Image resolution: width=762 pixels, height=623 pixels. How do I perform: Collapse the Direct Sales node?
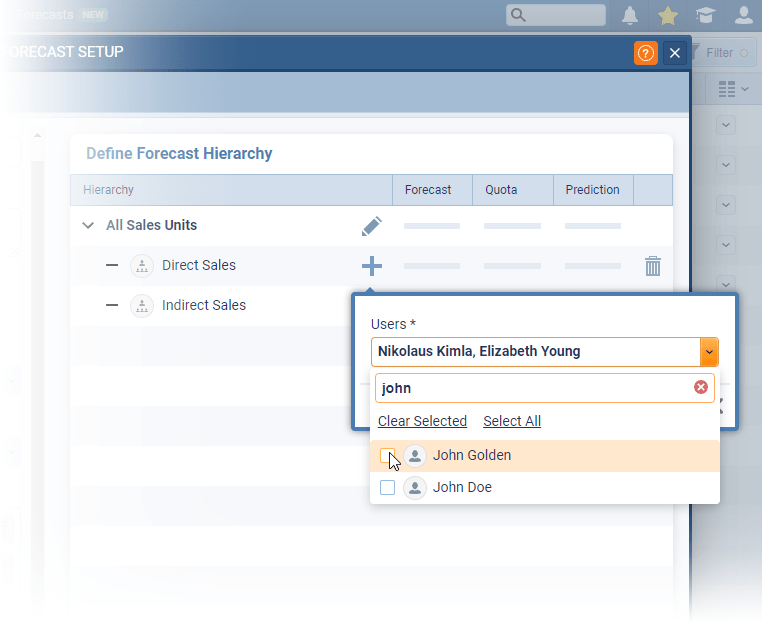[x=112, y=266]
